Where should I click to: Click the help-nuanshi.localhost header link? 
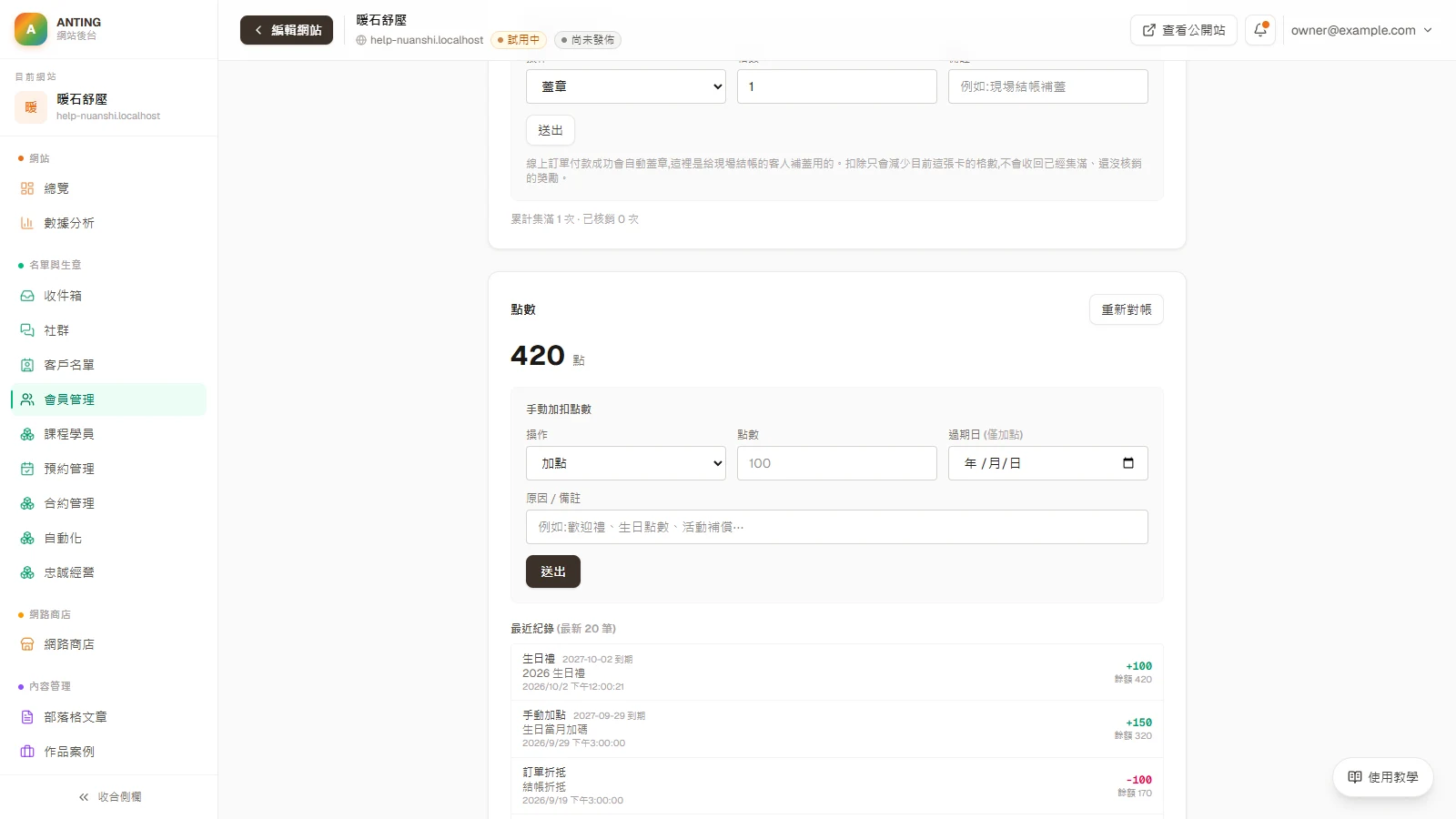[420, 40]
